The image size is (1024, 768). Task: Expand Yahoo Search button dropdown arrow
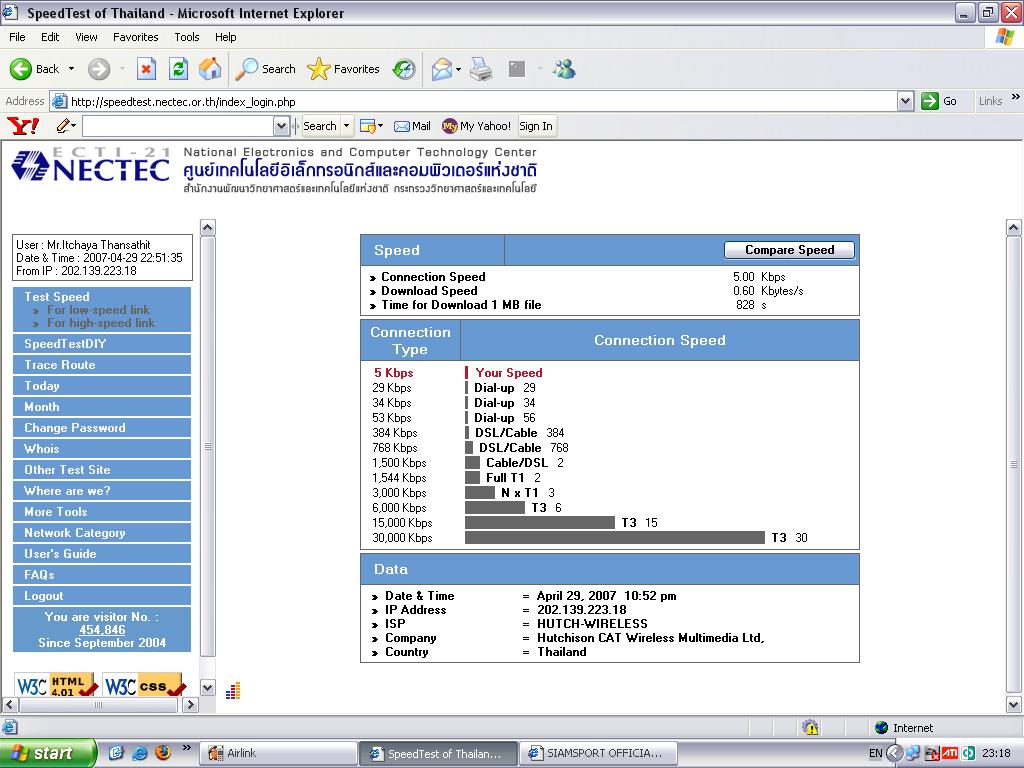coord(347,126)
